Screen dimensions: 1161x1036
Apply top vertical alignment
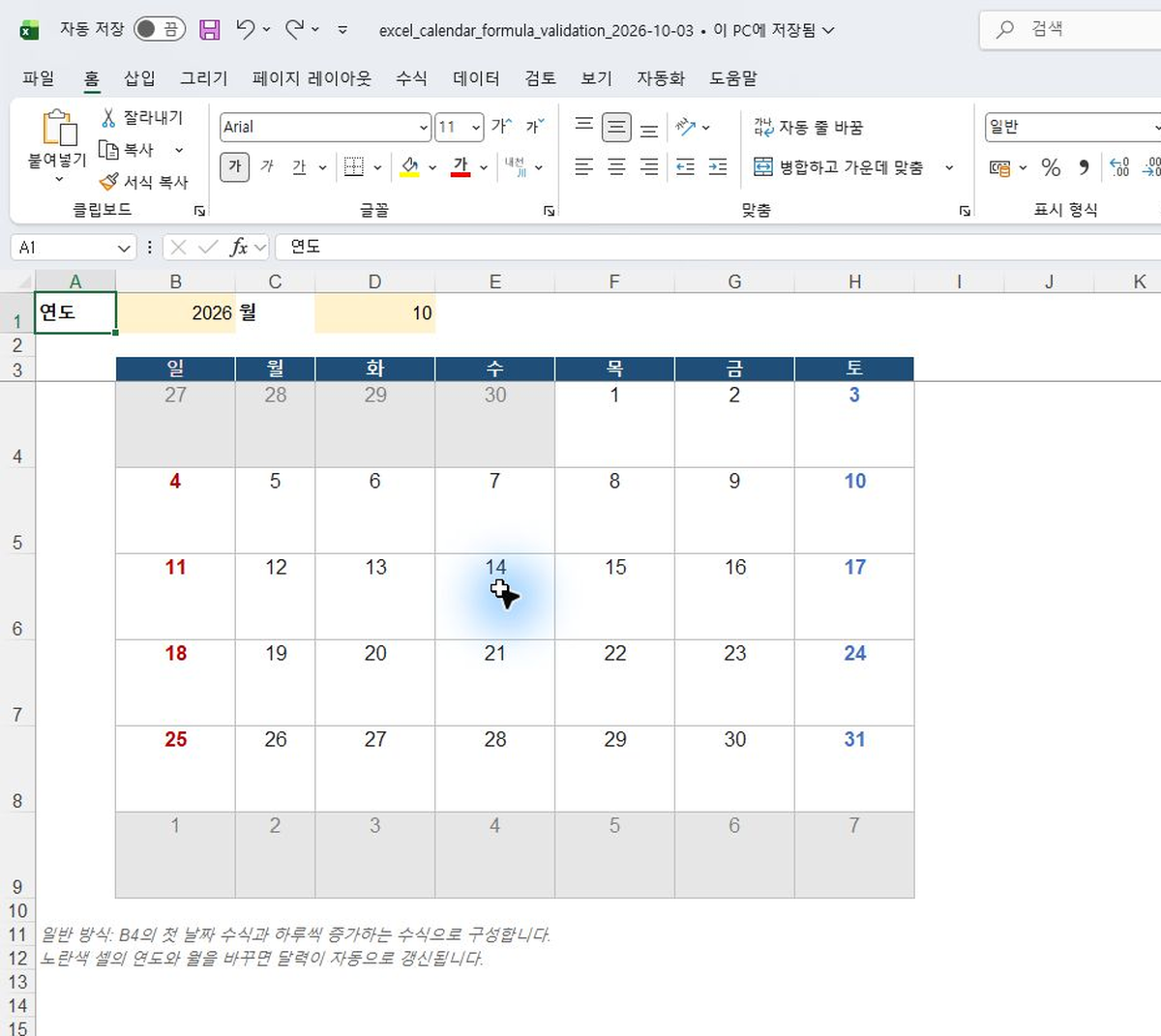[x=583, y=127]
